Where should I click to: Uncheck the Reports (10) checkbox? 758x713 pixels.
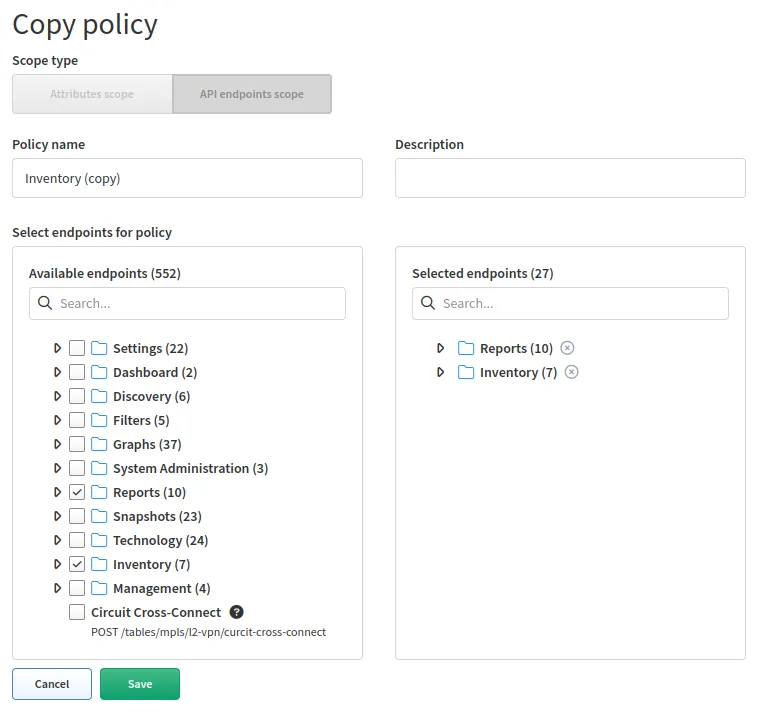click(x=77, y=492)
